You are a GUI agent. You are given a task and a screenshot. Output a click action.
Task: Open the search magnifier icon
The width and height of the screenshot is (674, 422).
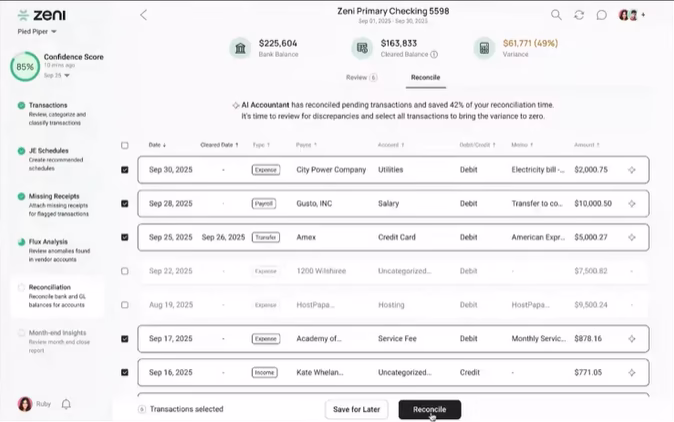tap(556, 15)
